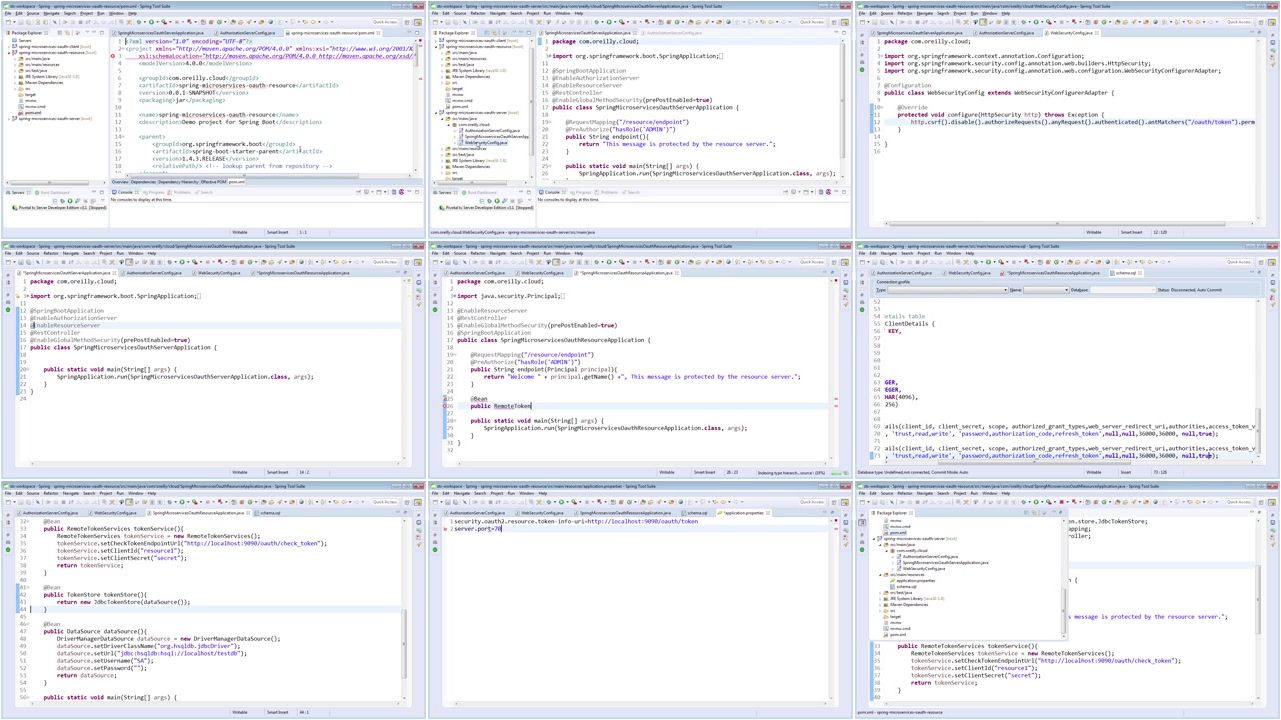Open Overview tab of the pom.xml editor
Viewport: 1281px width, 720px height.
tap(120, 182)
